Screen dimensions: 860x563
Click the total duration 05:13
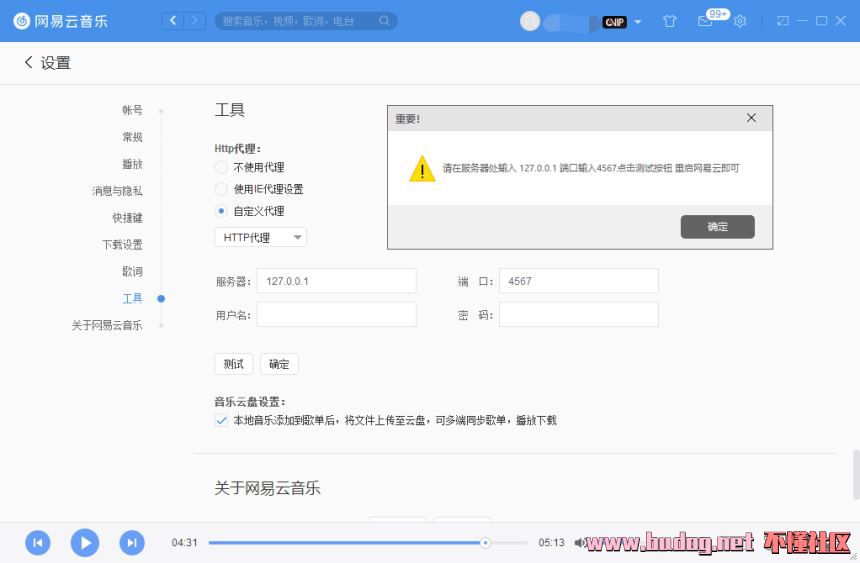tap(551, 543)
